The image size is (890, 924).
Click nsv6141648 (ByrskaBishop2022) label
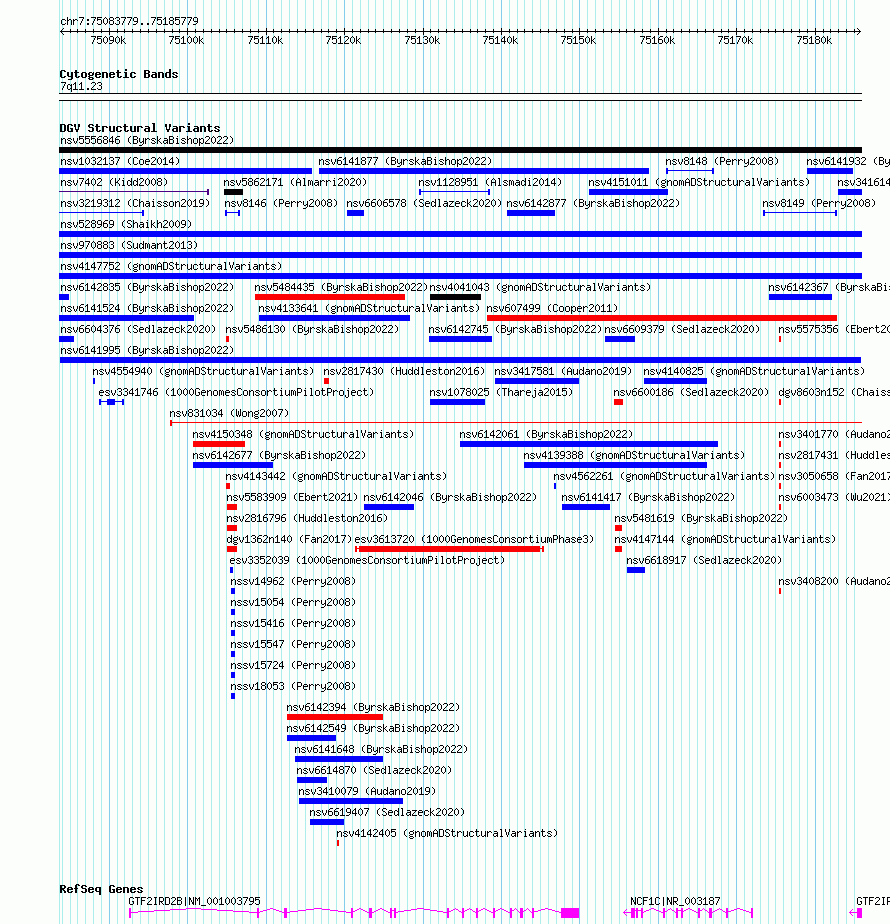pos(381,750)
